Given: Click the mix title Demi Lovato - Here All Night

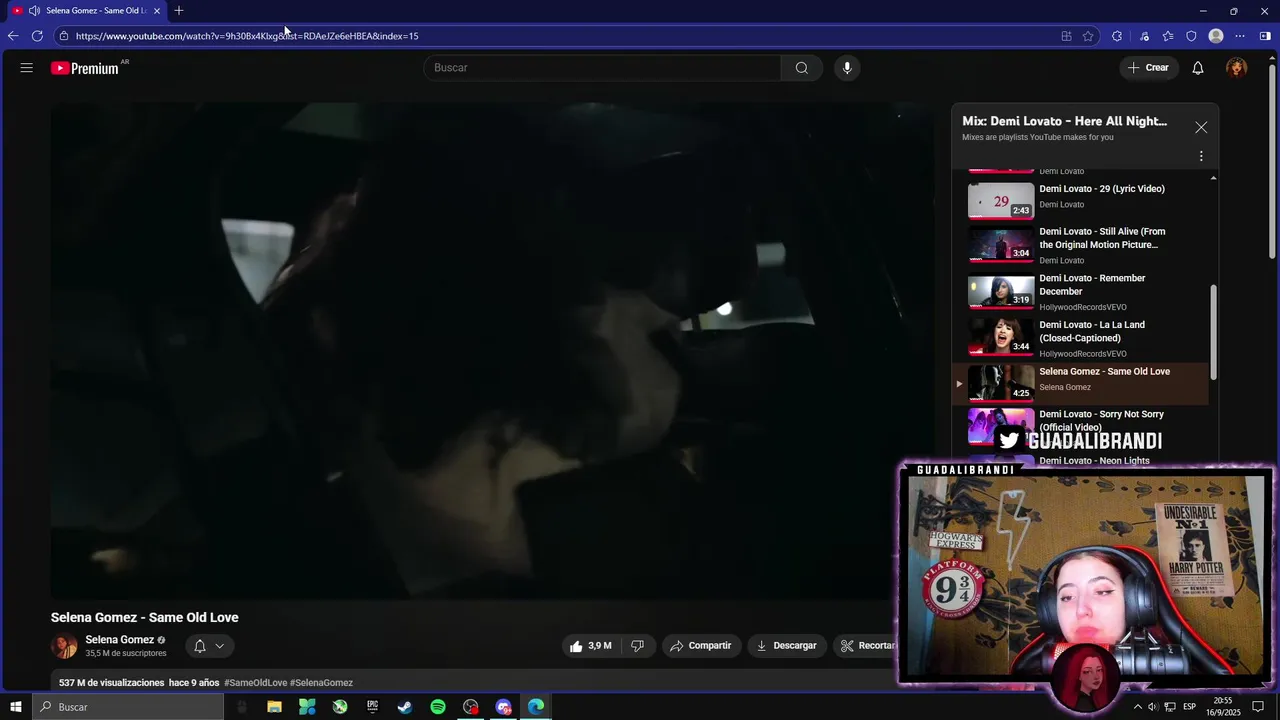Looking at the screenshot, I should click(1064, 121).
